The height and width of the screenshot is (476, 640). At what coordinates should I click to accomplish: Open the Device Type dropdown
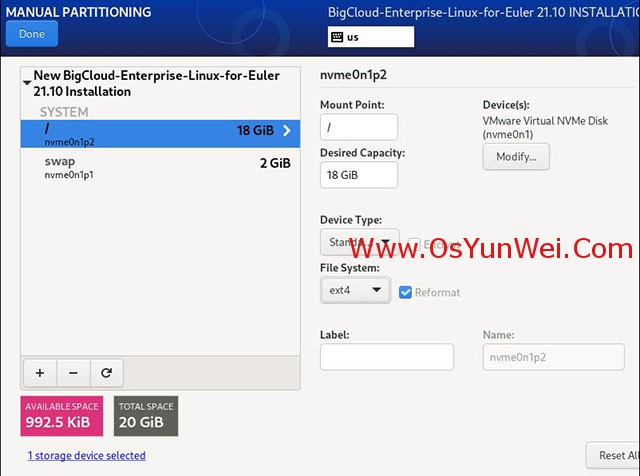pos(360,242)
